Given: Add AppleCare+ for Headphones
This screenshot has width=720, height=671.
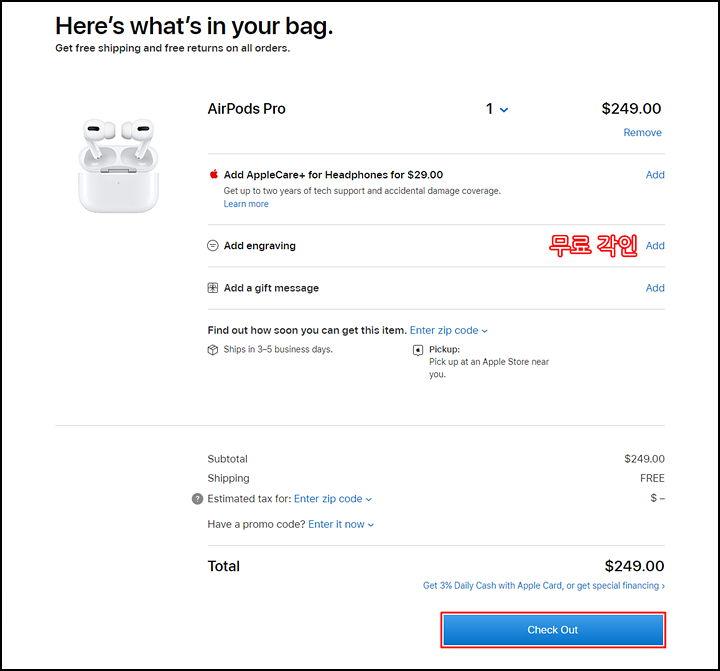Looking at the screenshot, I should (655, 175).
